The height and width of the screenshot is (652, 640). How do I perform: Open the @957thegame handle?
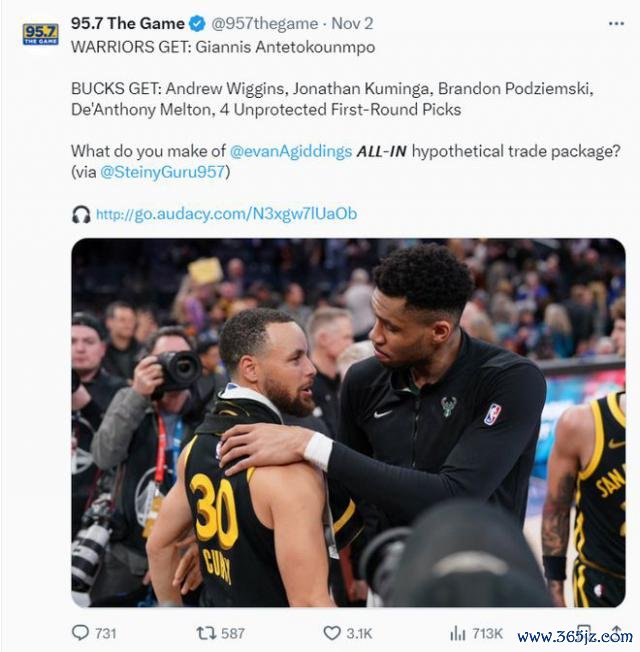tap(264, 24)
